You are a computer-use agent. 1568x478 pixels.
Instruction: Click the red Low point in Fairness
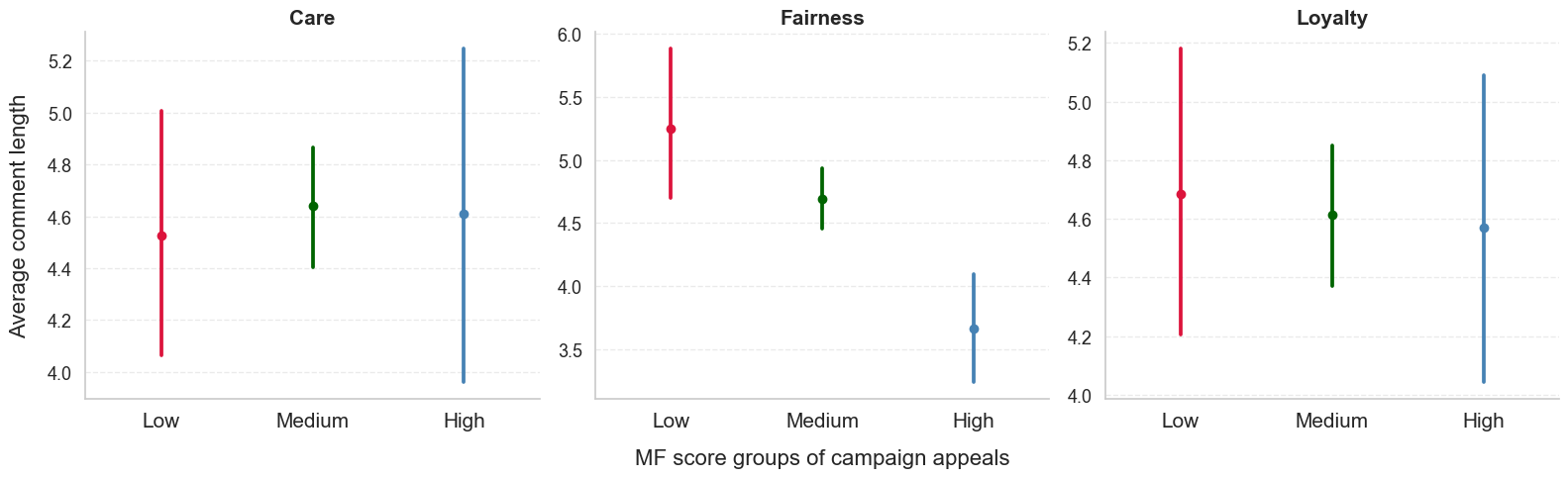coord(671,129)
